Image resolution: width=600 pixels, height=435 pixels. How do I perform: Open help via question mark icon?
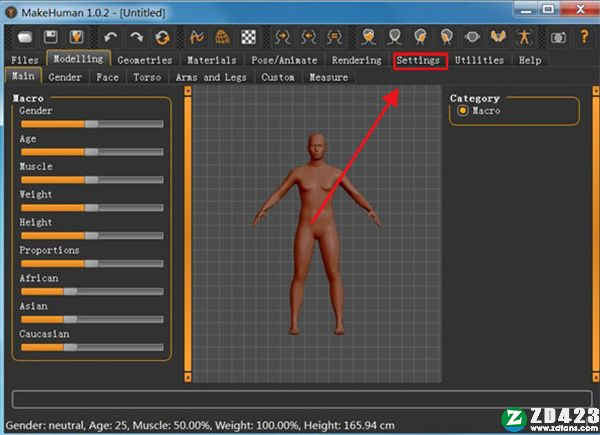[584, 37]
